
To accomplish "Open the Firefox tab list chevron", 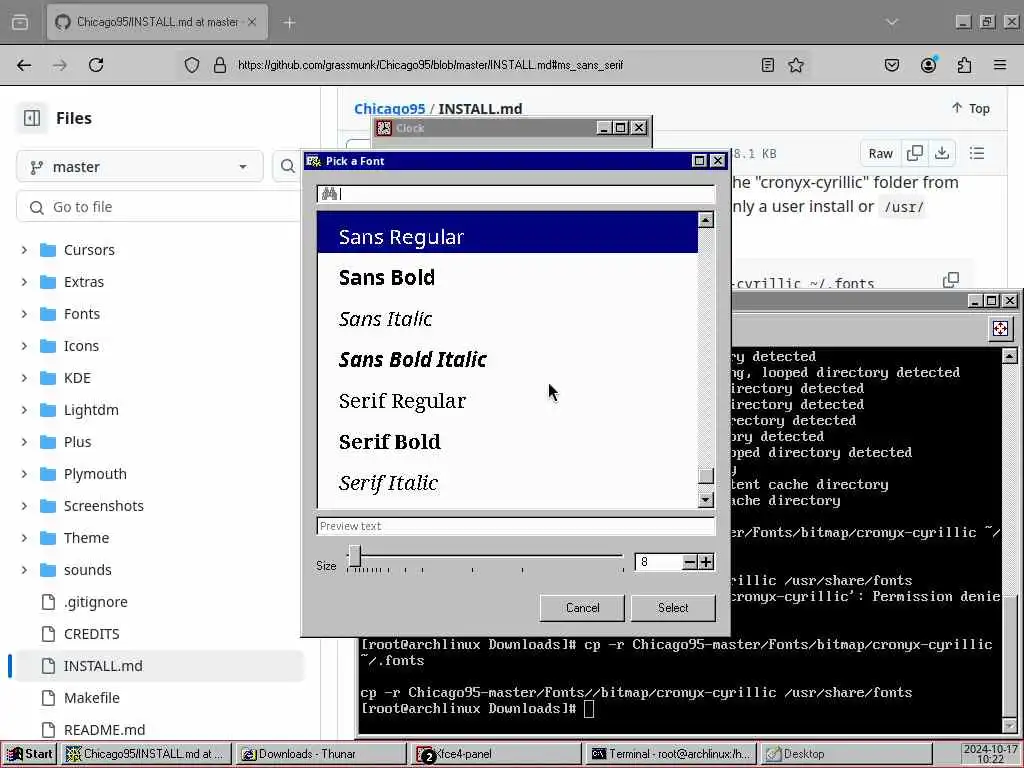I will (x=891, y=22).
